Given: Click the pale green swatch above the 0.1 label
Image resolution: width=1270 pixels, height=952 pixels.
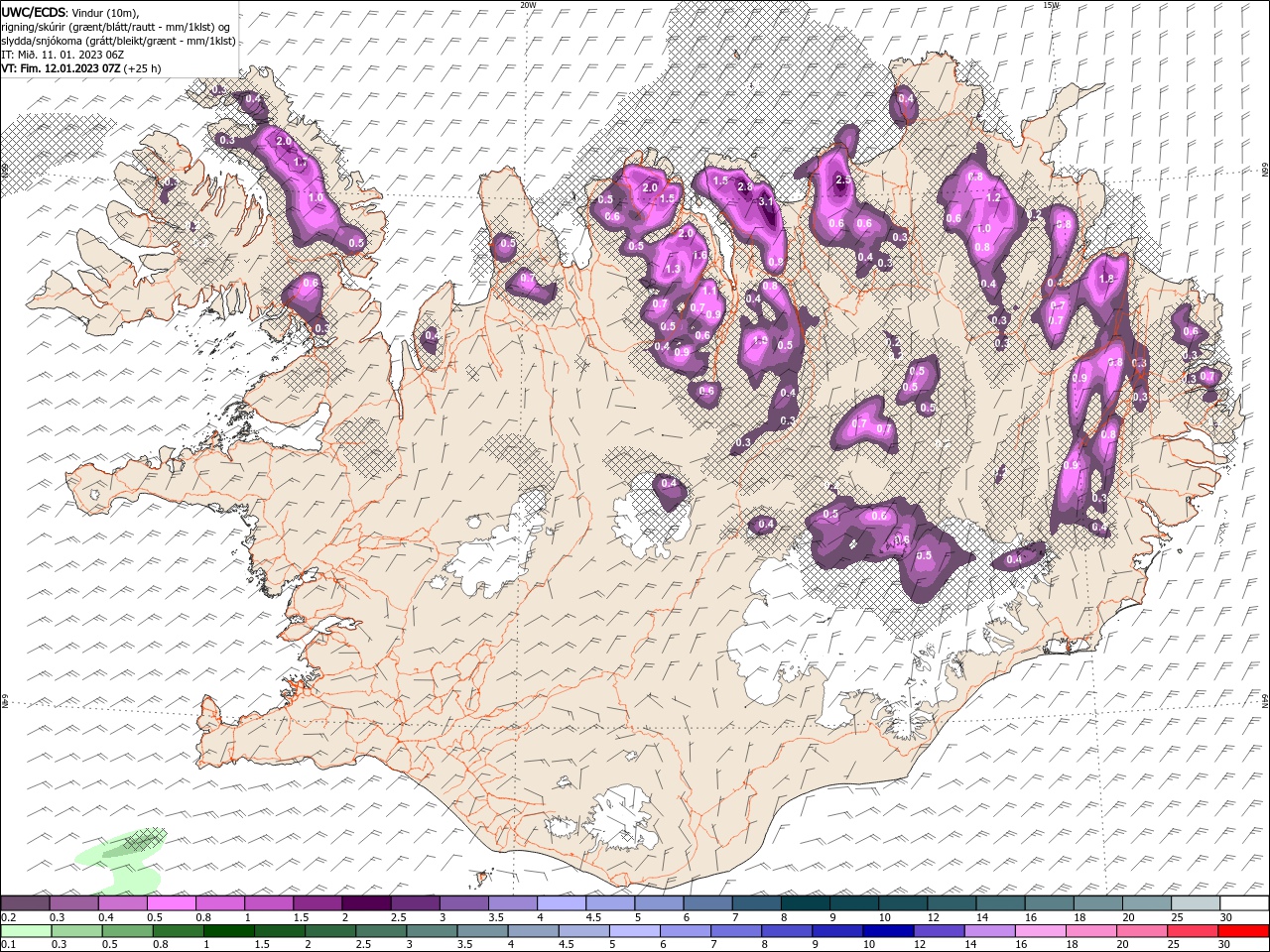Looking at the screenshot, I should tap(26, 931).
